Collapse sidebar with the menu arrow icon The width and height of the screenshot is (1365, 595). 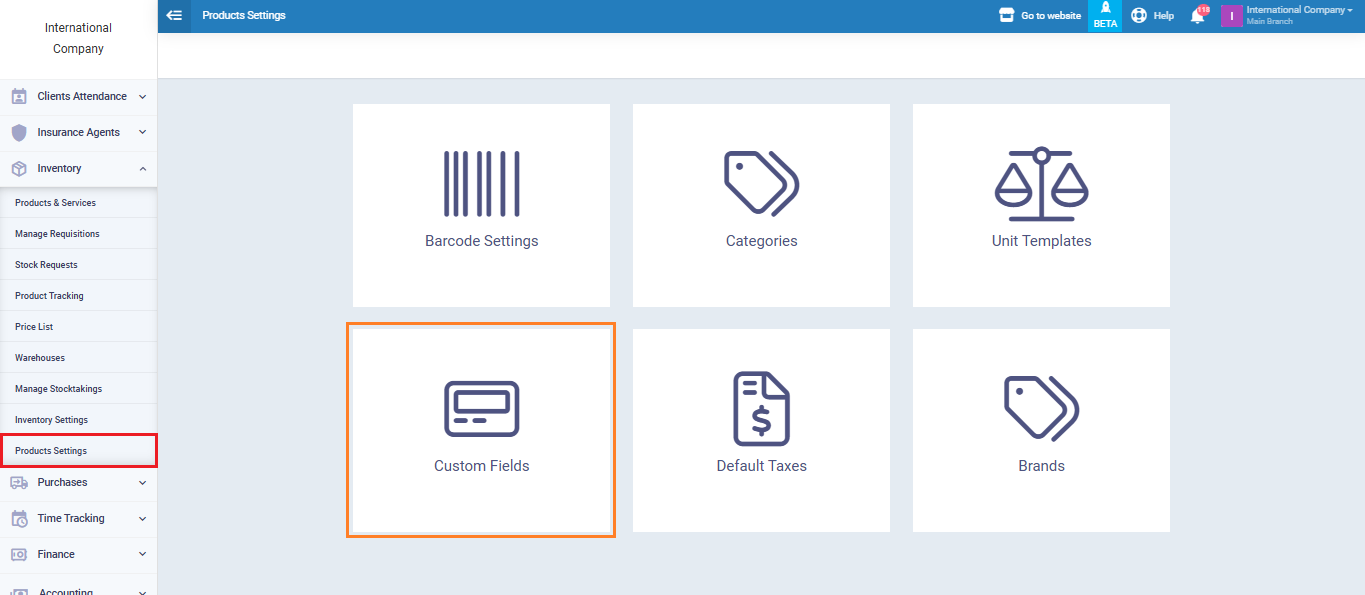click(174, 16)
